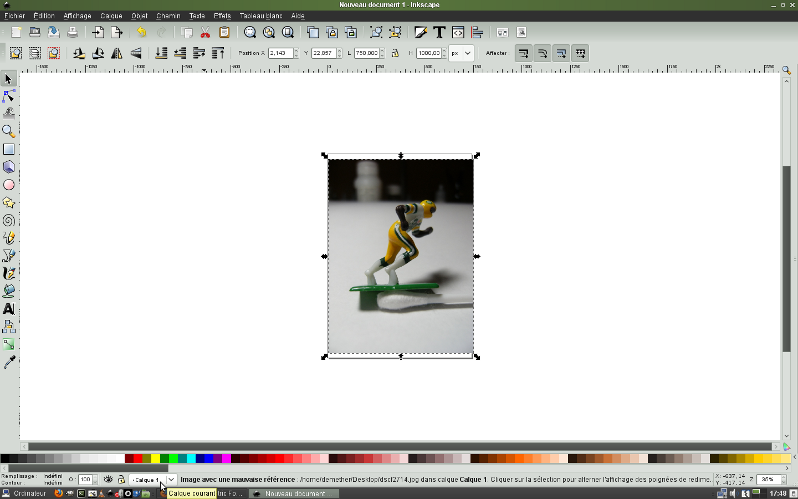The image size is (798, 499).
Task: Pick the yellow palette swatch
Action: click(x=155, y=459)
